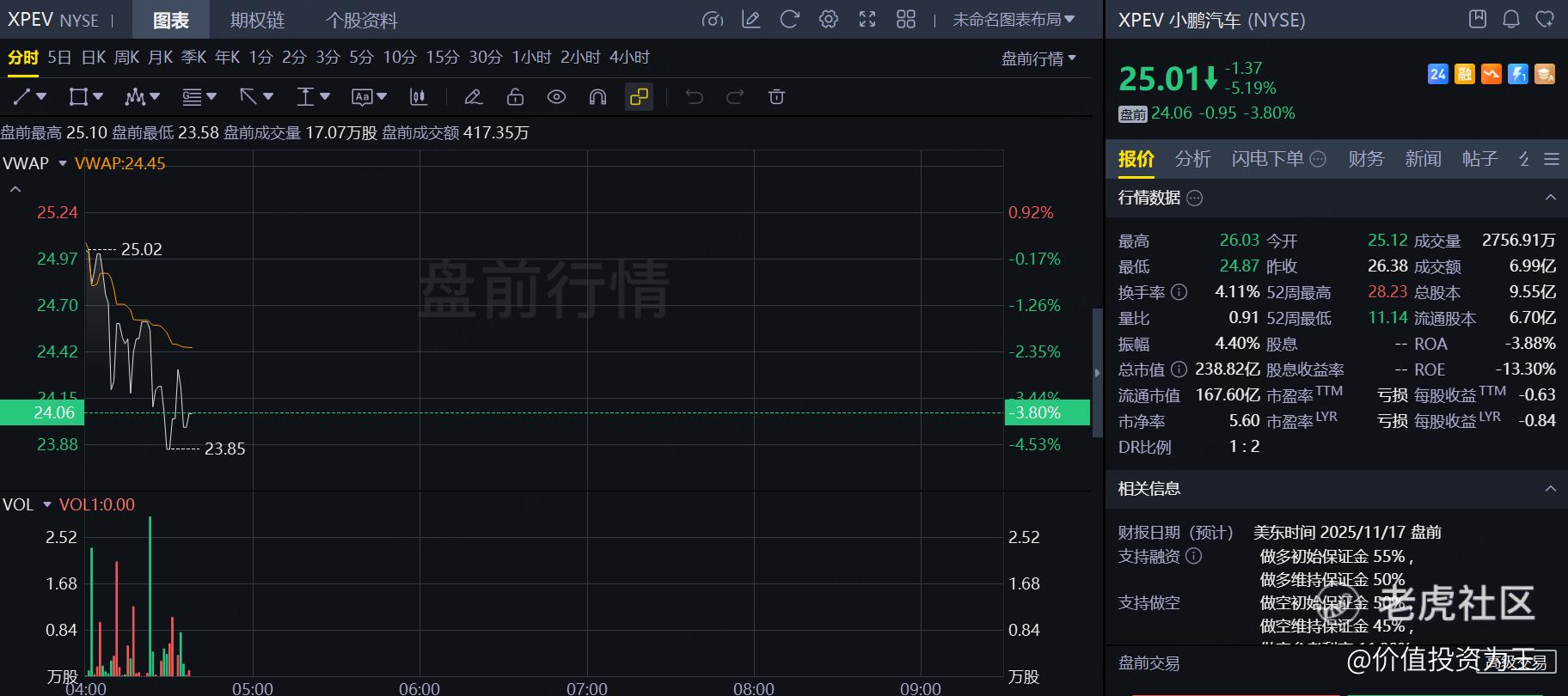Activate the magnet snap tool

[597, 97]
